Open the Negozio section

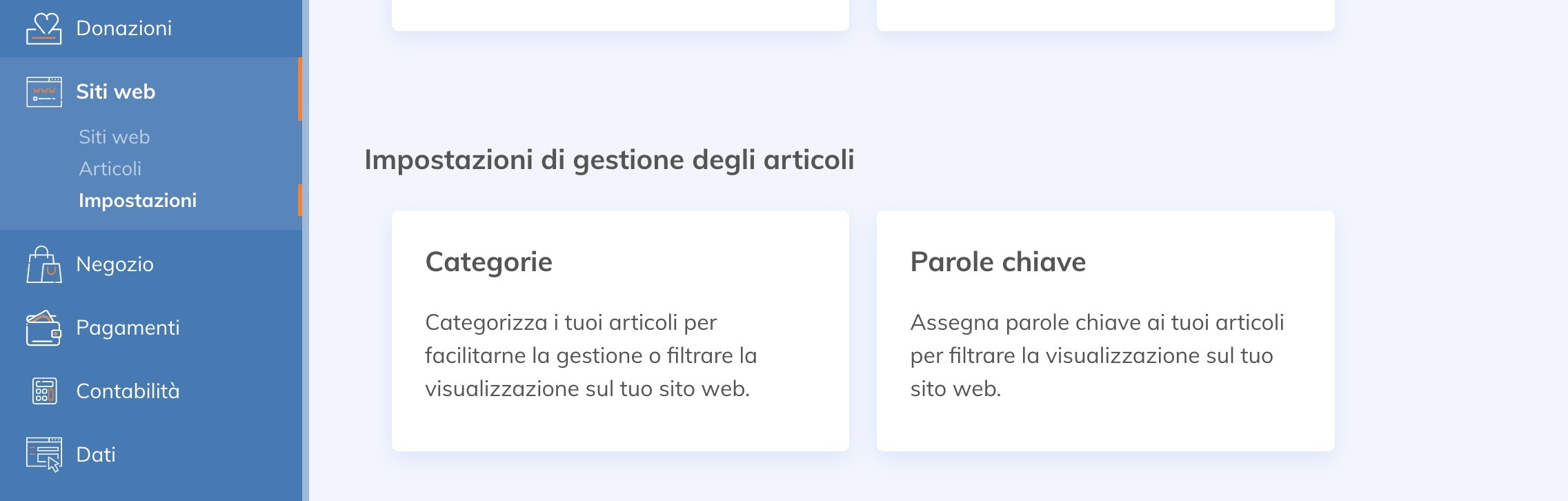coord(115,264)
